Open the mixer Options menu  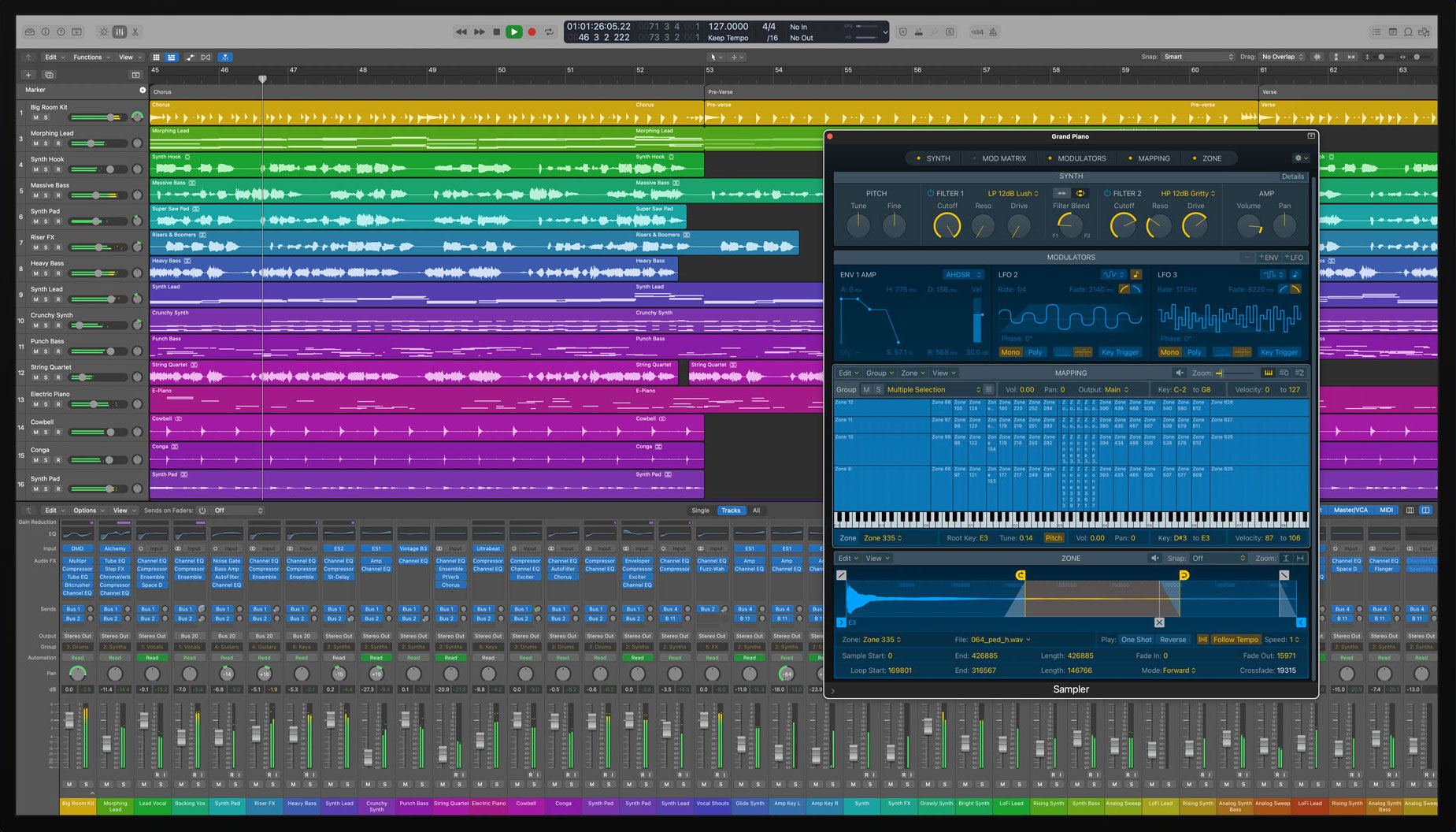(x=87, y=511)
